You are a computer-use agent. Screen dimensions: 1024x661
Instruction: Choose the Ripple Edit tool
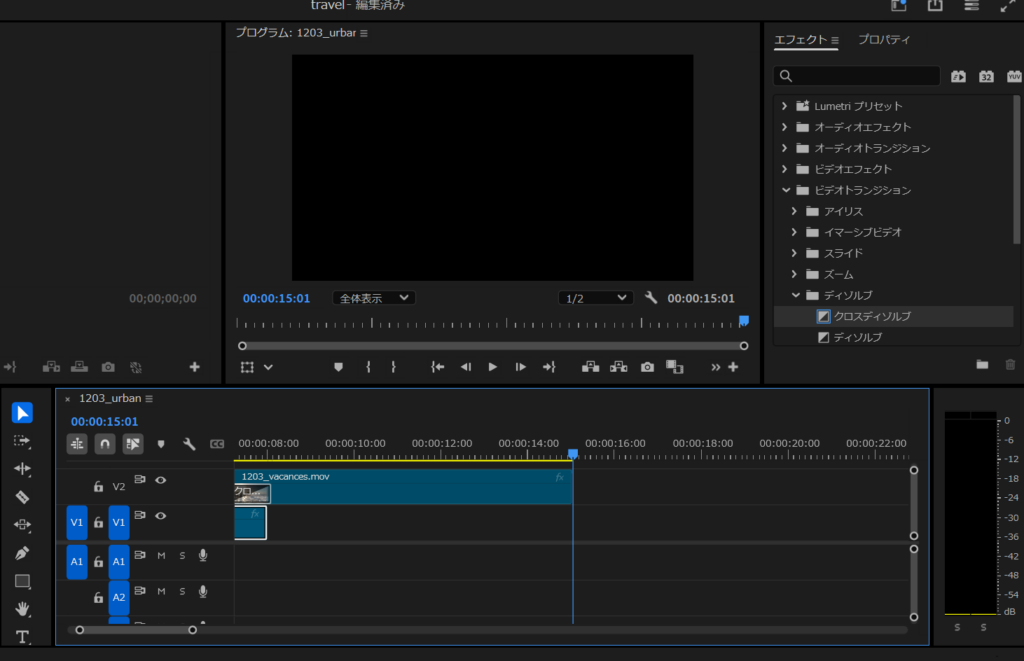pos(22,469)
